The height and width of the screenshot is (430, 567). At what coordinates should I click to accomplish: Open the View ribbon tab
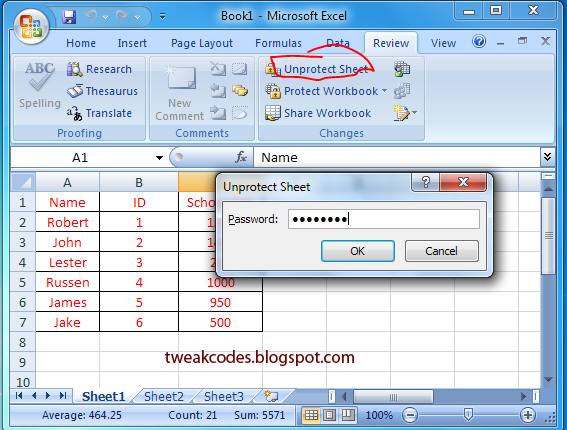[443, 43]
